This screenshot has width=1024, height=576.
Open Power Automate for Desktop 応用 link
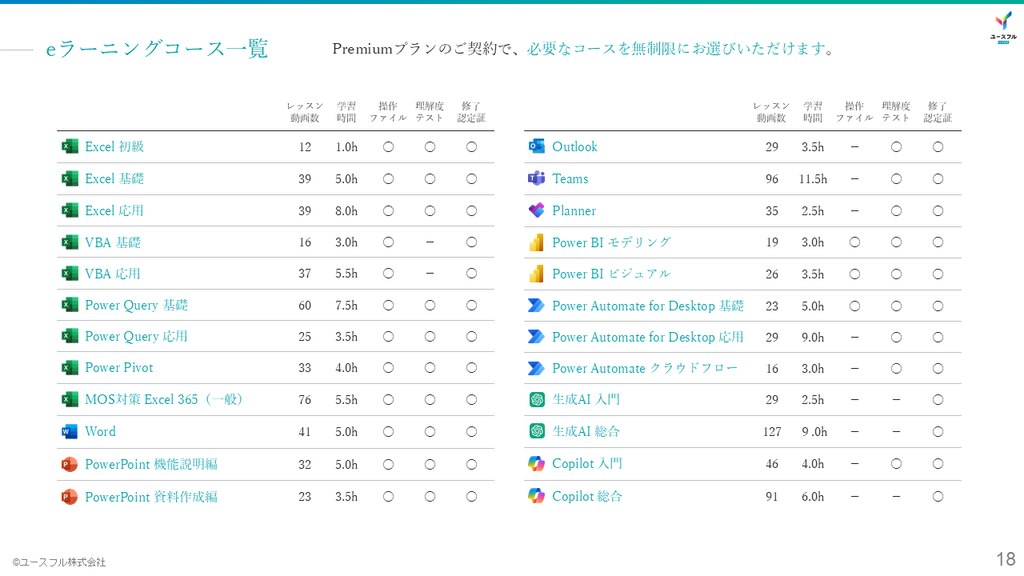(x=647, y=337)
